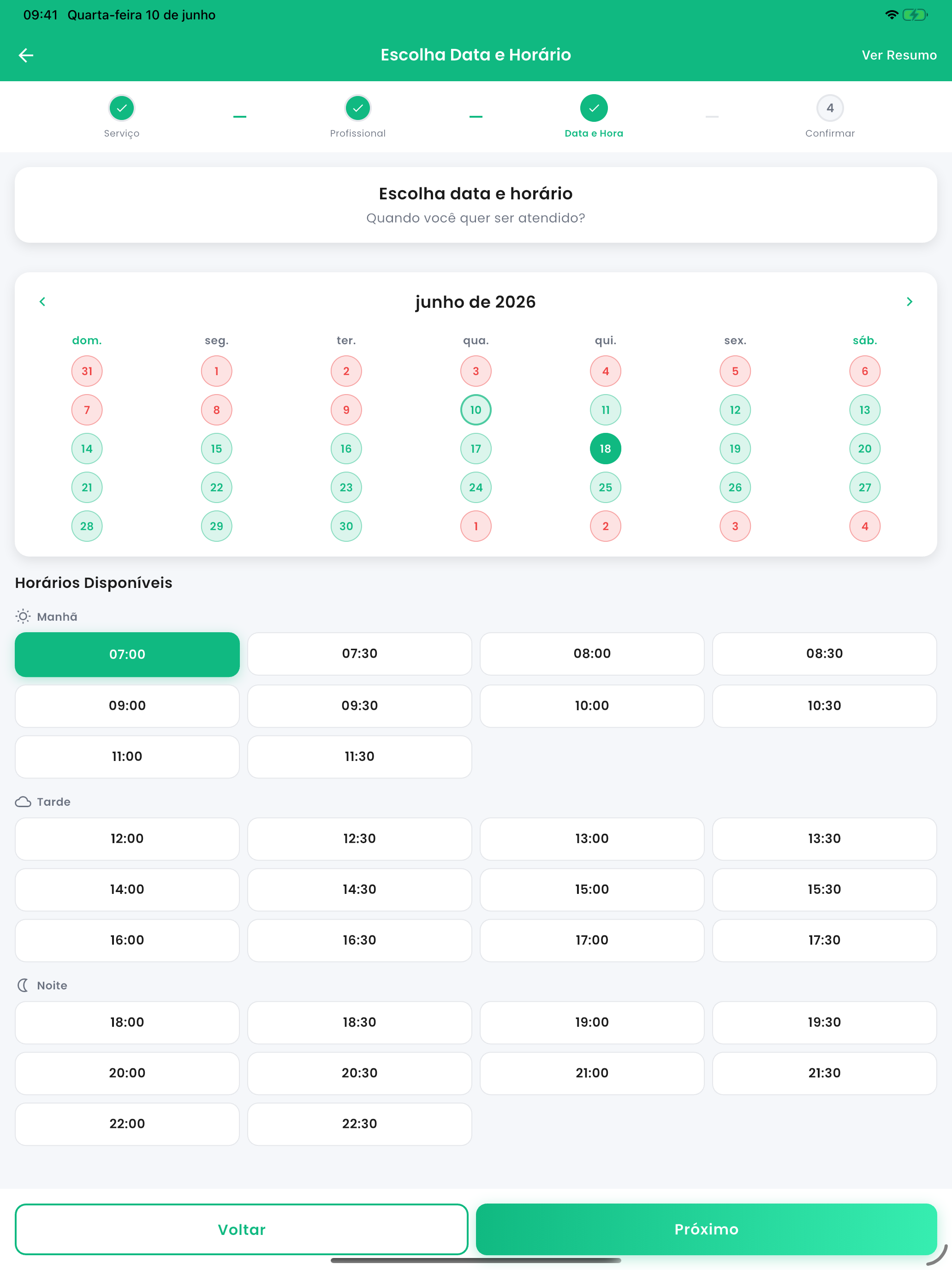Choose today's date, June 10
This screenshot has height=1270, width=952.
click(476, 410)
